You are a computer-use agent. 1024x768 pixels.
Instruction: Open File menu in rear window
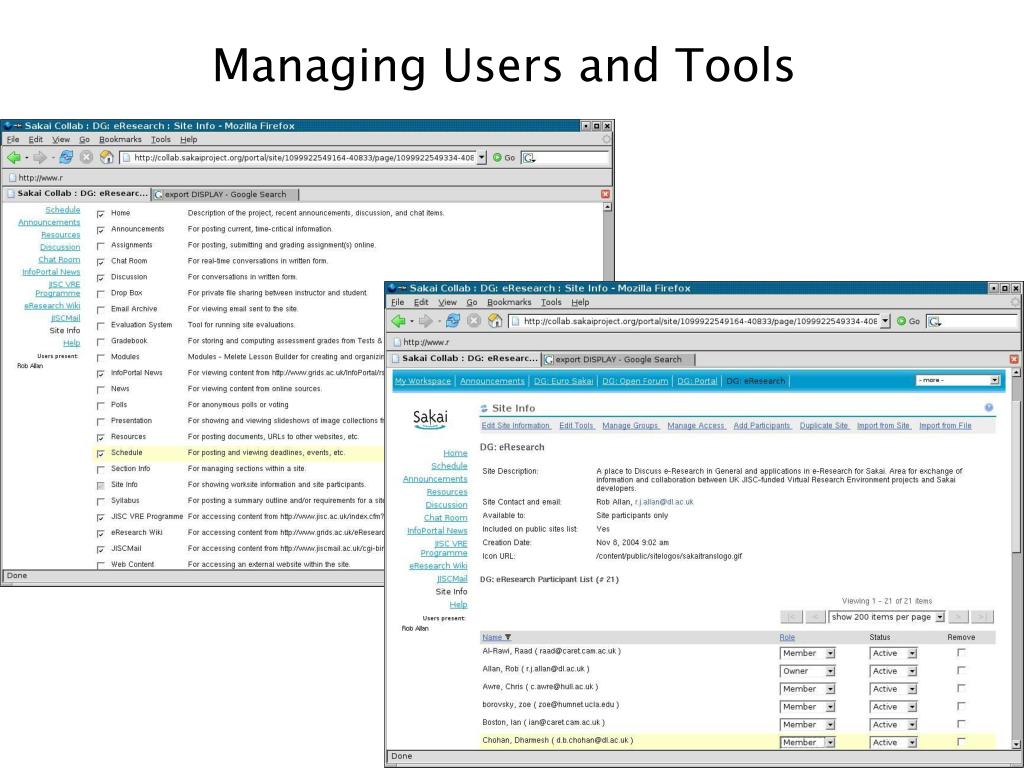click(x=13, y=139)
